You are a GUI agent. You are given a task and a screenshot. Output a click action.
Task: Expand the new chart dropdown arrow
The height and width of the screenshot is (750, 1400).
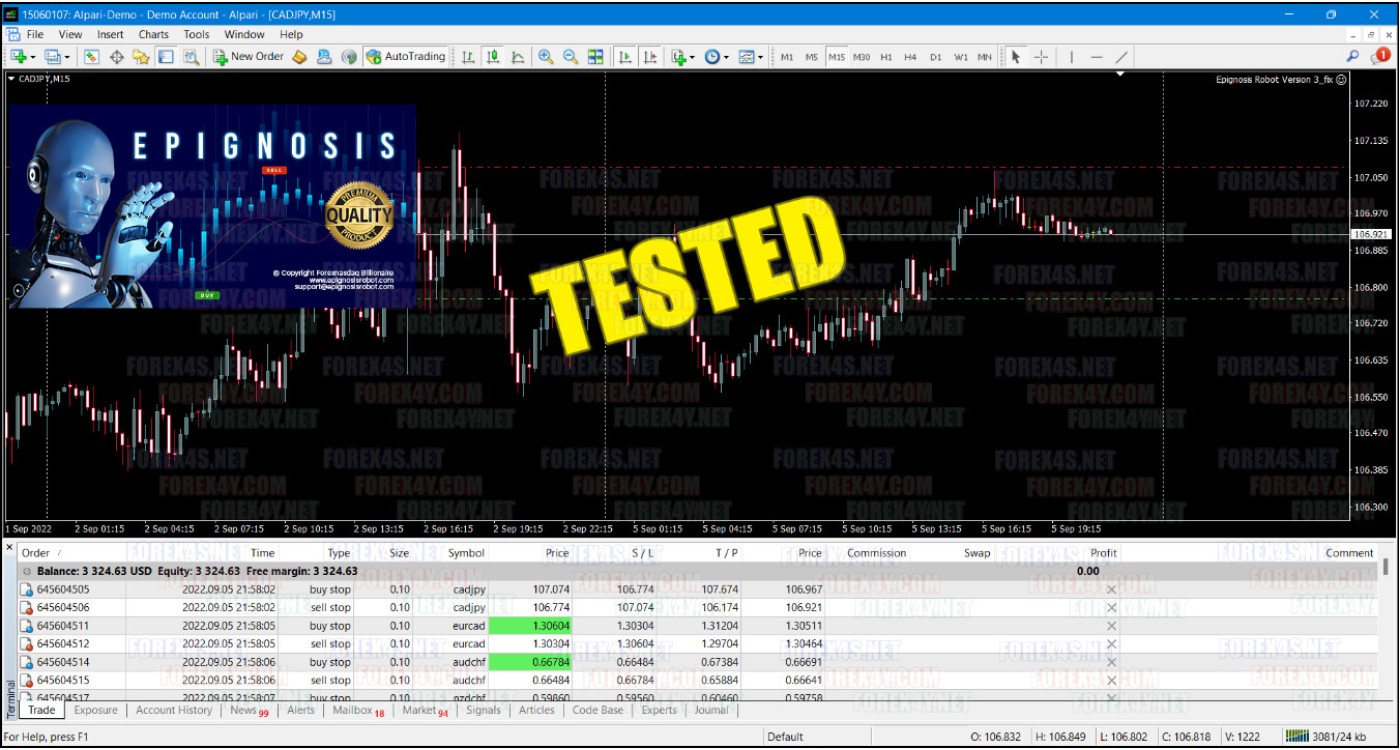click(x=34, y=57)
